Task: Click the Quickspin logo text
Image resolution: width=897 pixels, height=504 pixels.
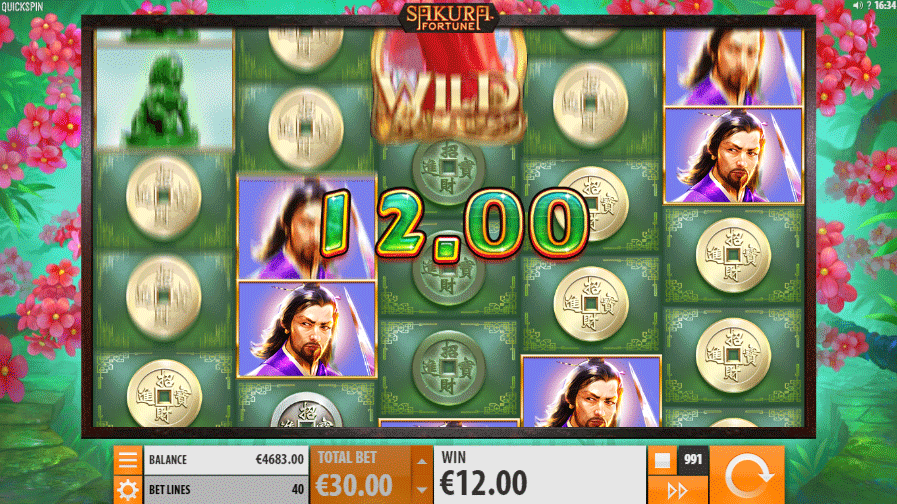Action: coord(22,7)
